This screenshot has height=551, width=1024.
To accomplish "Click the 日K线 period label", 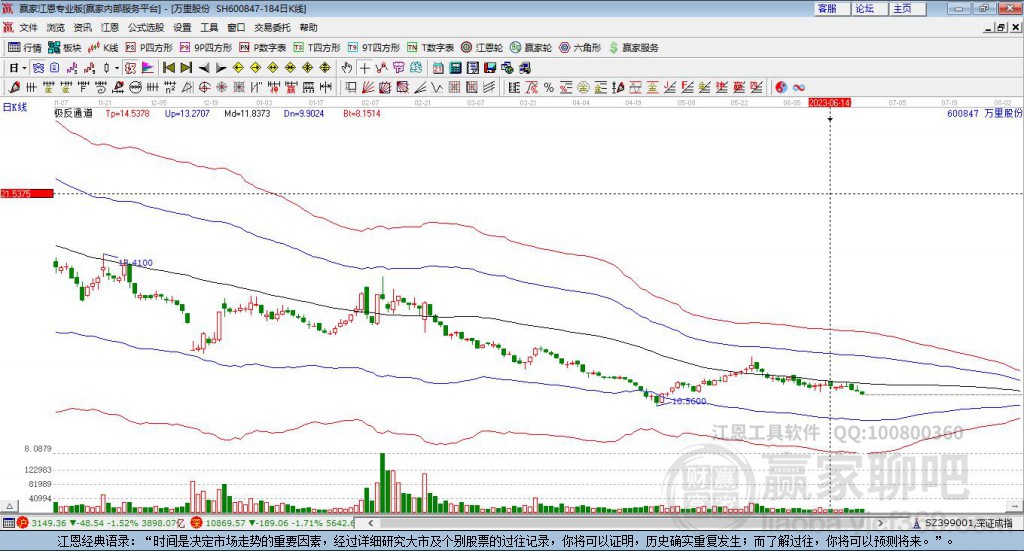I will [14, 108].
